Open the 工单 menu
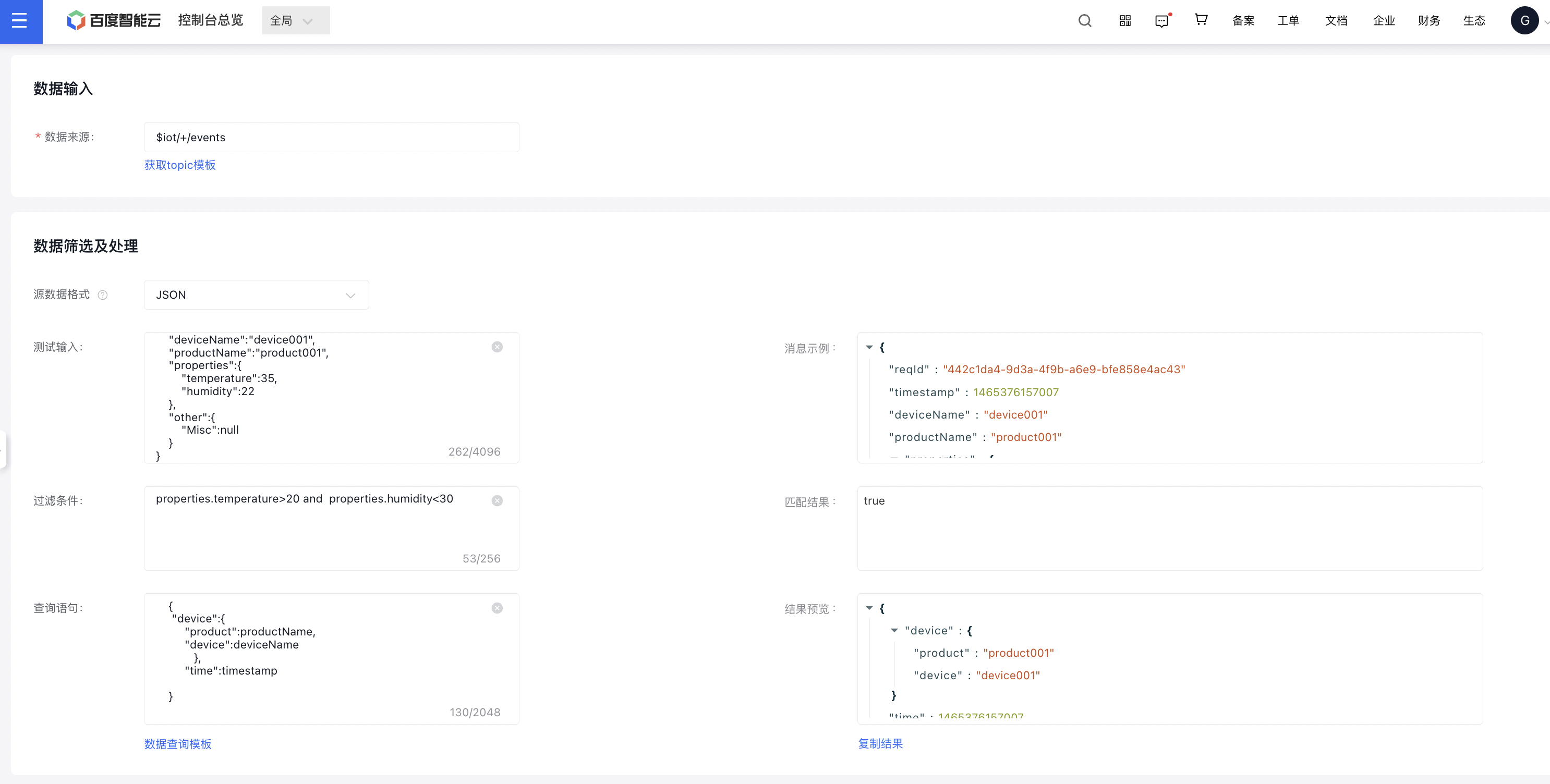The image size is (1550, 784). click(1288, 21)
